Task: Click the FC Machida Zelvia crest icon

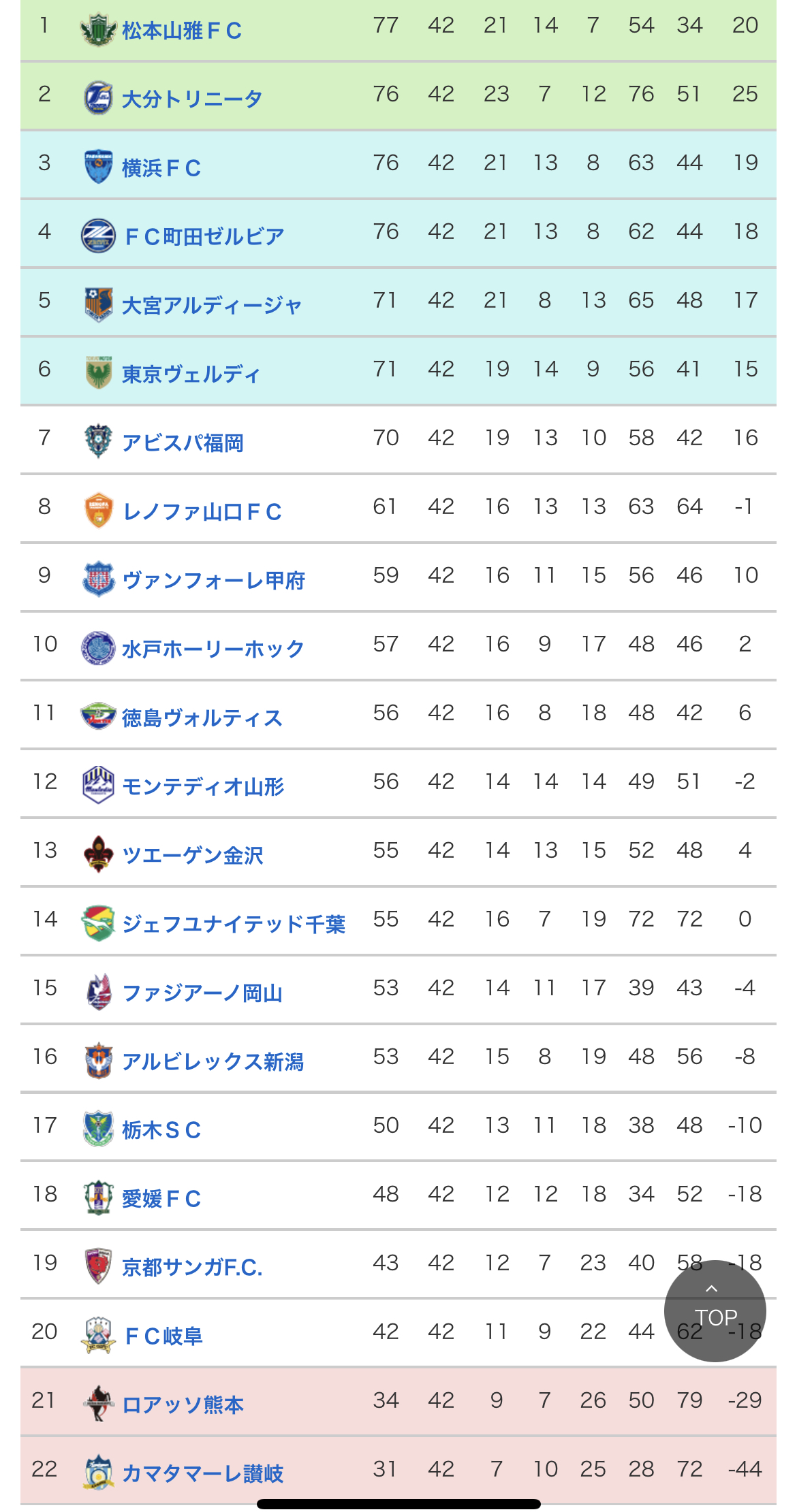Action: click(98, 236)
